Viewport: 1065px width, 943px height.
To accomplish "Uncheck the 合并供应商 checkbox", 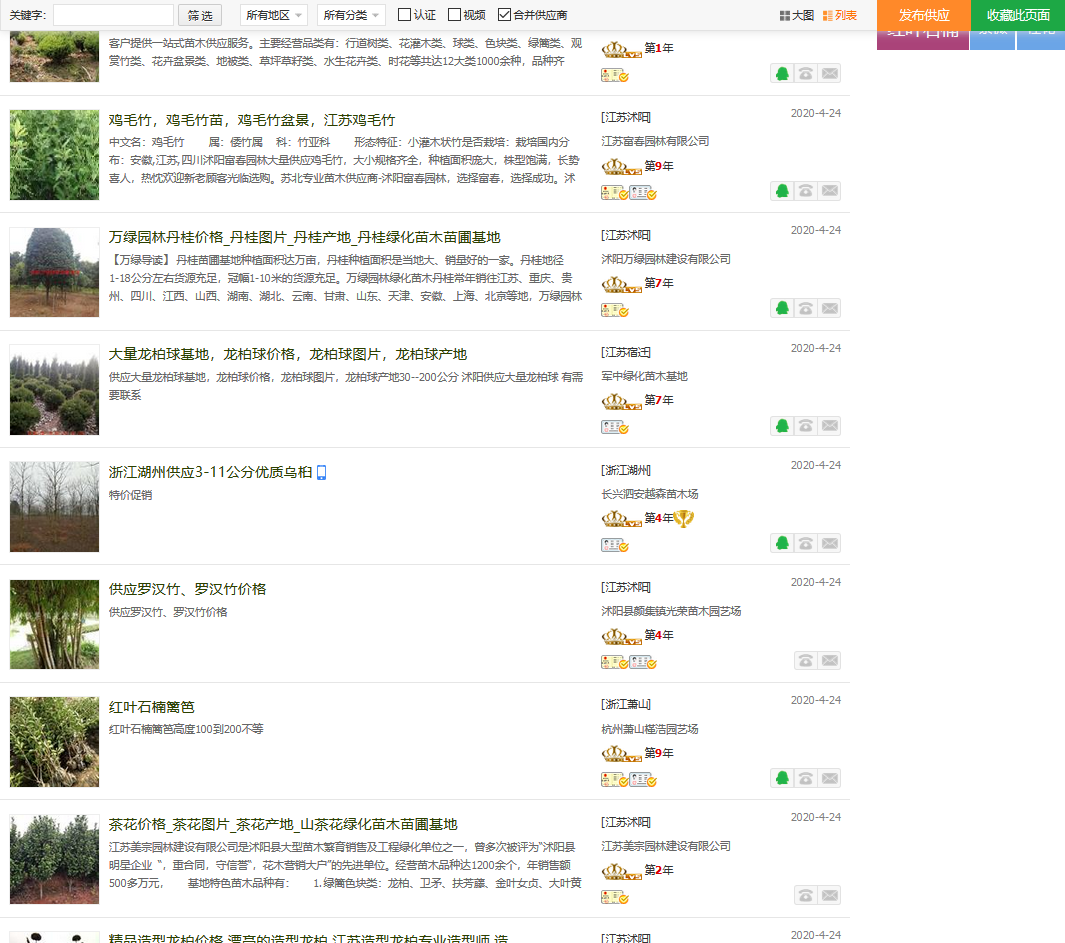I will (x=504, y=14).
